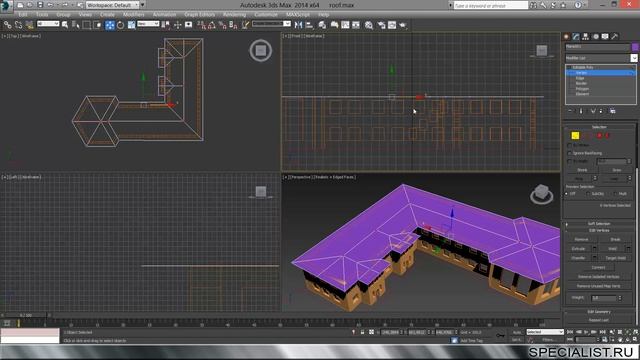Switch to the Display command panel tab
This screenshot has height=360, width=640.
coord(605,37)
